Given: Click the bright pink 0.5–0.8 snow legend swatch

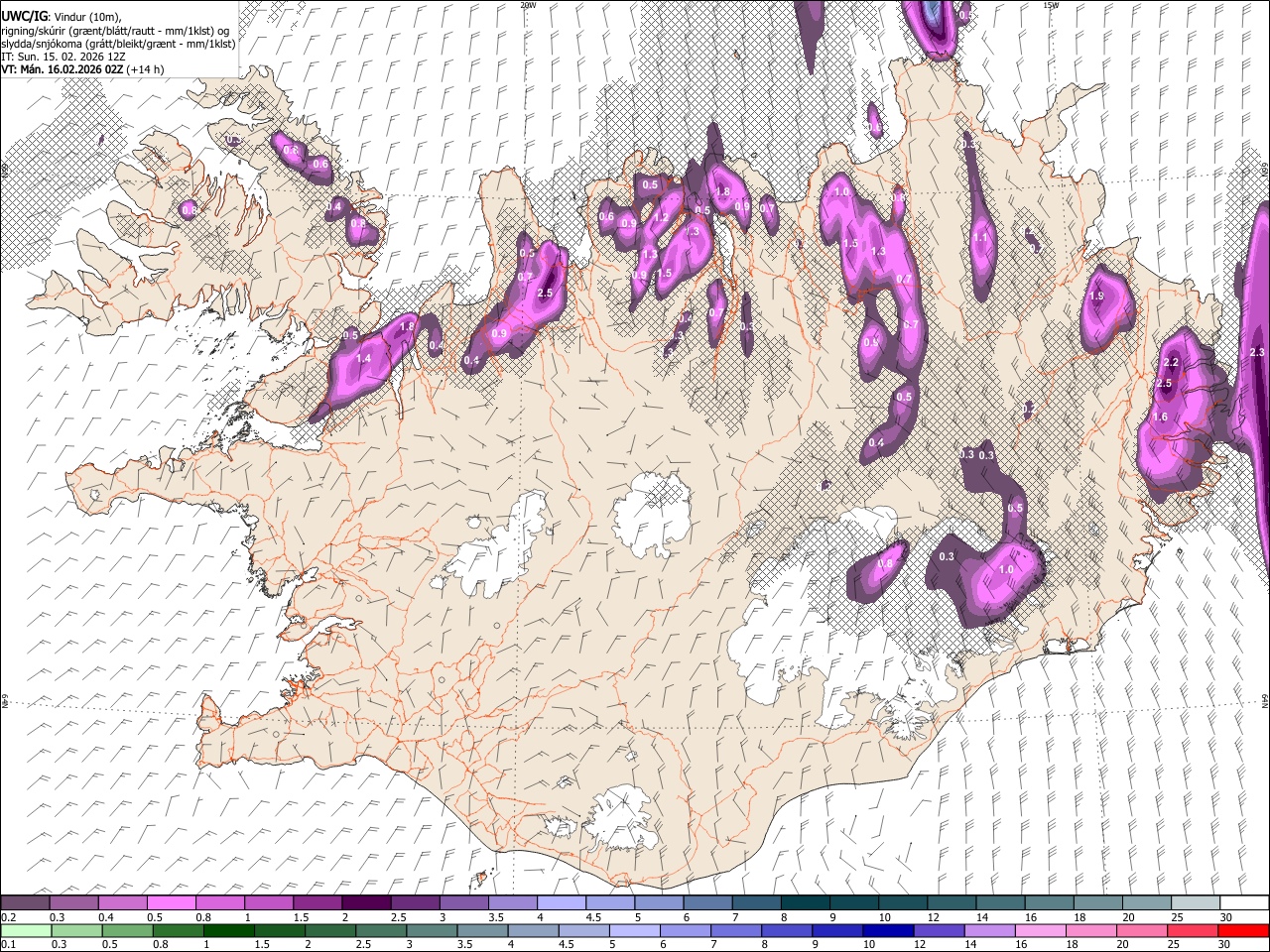Looking at the screenshot, I should point(173,902).
